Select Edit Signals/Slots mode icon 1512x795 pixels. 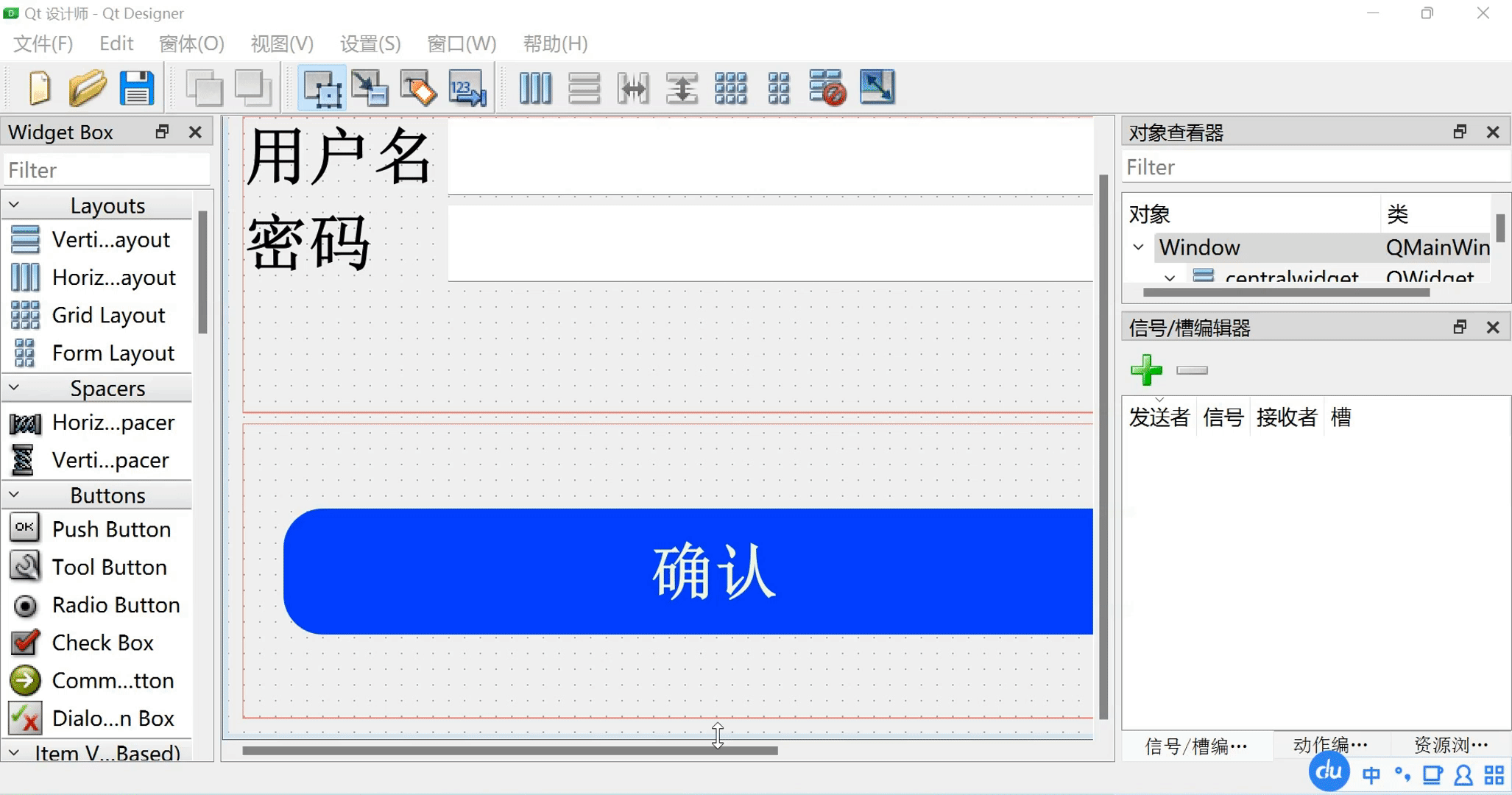370,88
